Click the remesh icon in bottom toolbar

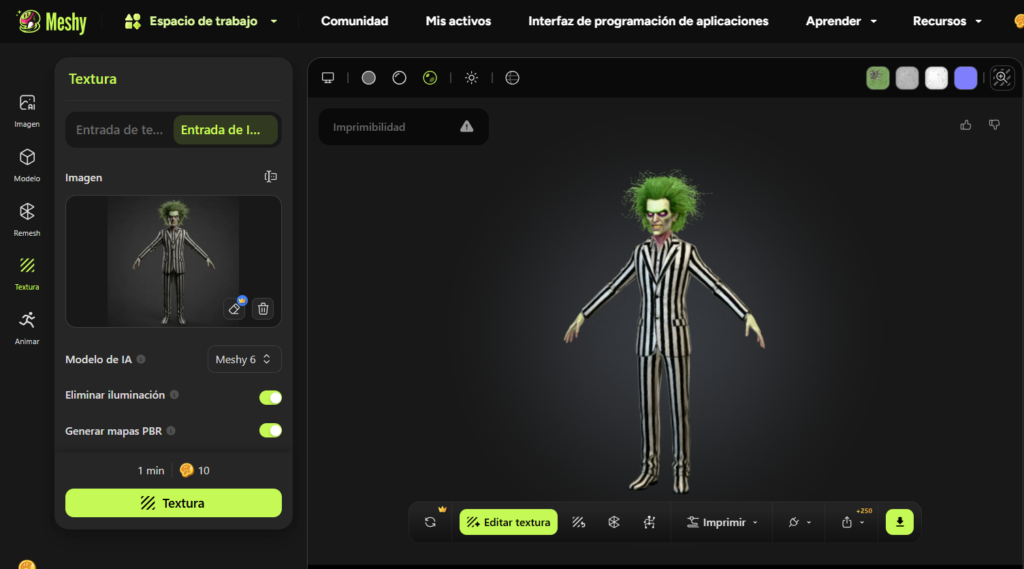(614, 522)
